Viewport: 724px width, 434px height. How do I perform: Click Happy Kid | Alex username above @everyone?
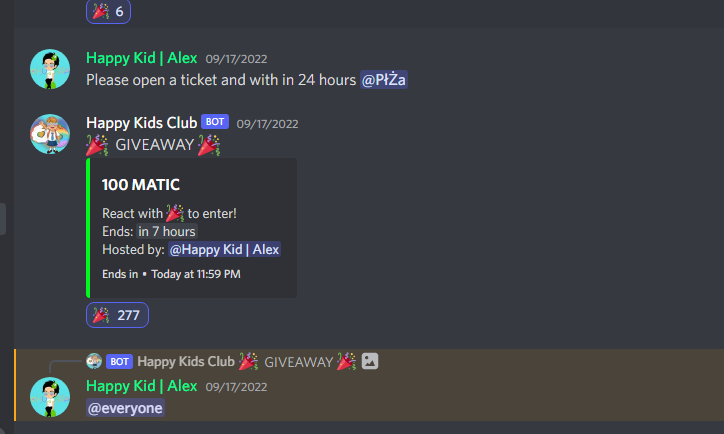click(x=141, y=386)
